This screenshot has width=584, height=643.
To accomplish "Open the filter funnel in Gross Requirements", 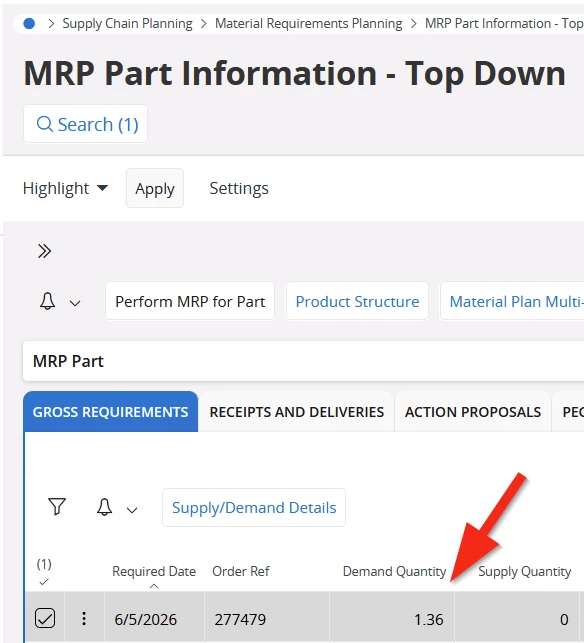I will click(x=57, y=507).
